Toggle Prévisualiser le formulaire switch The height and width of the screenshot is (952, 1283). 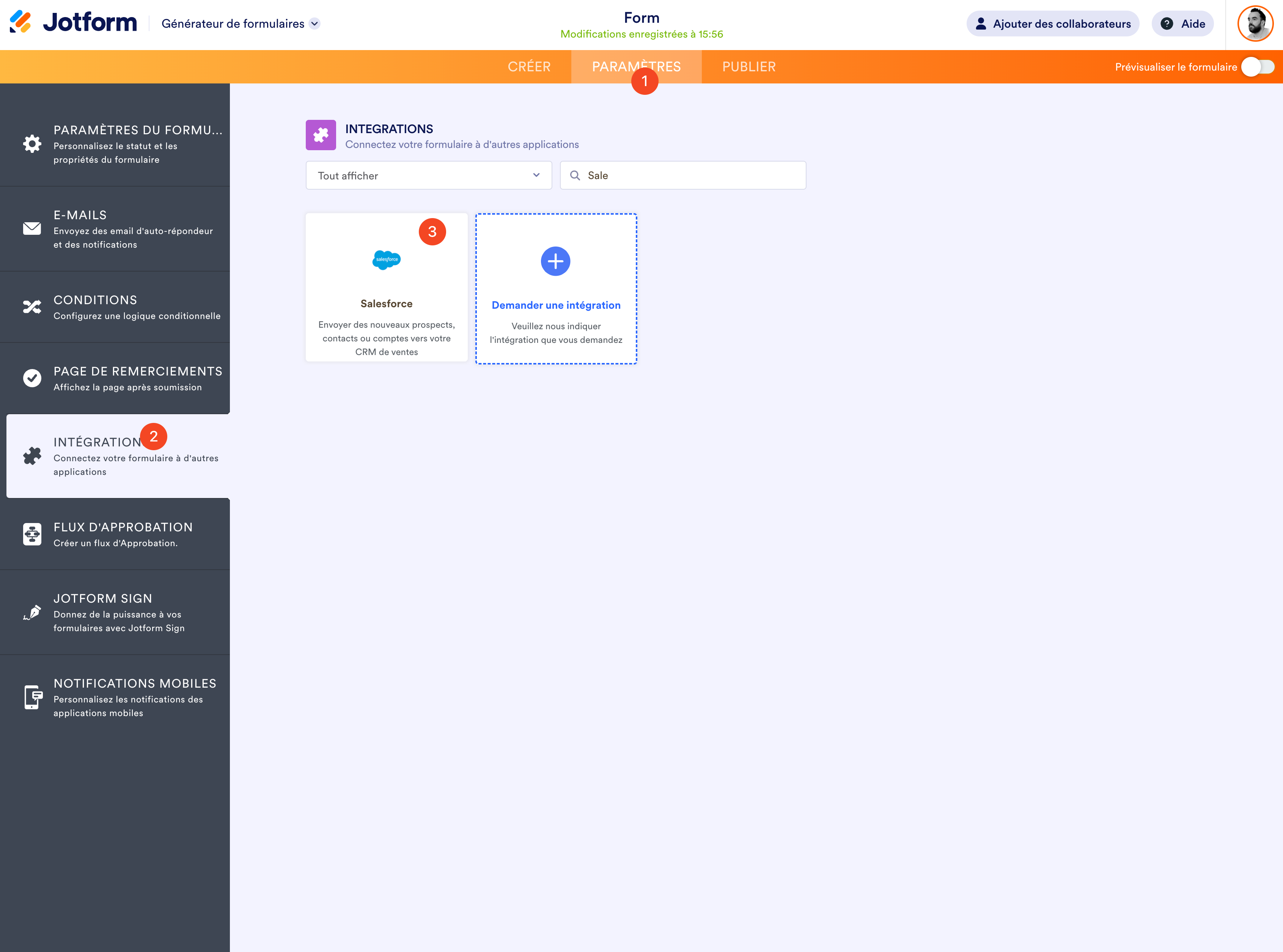[1258, 67]
